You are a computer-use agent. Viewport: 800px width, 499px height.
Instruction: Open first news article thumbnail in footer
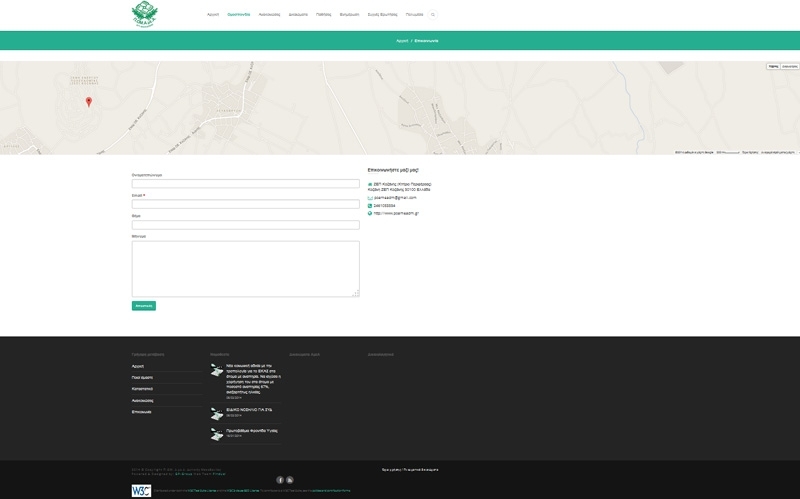tap(217, 371)
